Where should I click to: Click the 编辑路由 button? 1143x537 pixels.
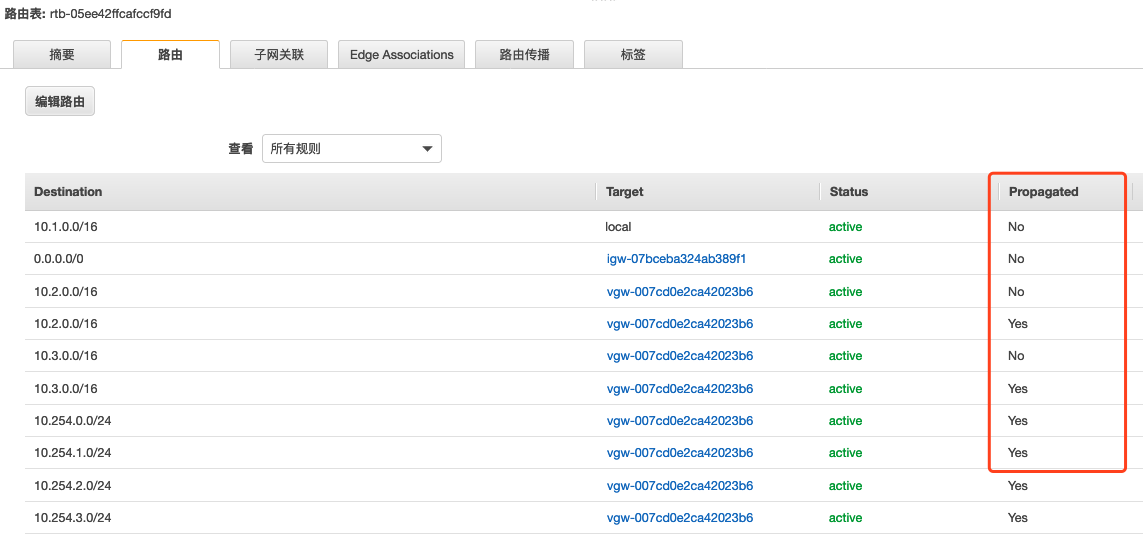pos(60,102)
